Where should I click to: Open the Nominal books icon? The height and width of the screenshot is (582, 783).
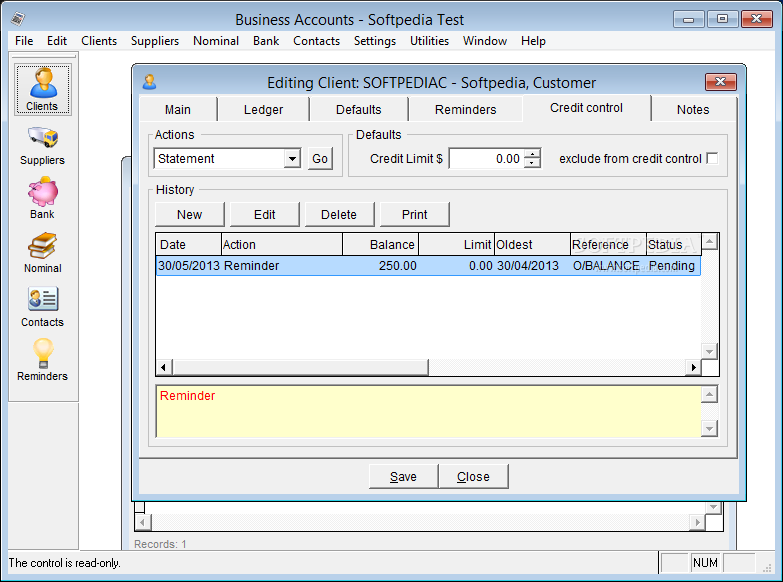click(42, 245)
